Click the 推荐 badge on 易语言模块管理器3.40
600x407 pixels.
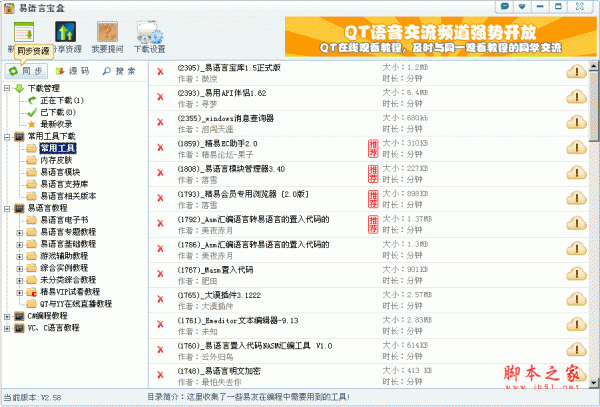click(373, 174)
